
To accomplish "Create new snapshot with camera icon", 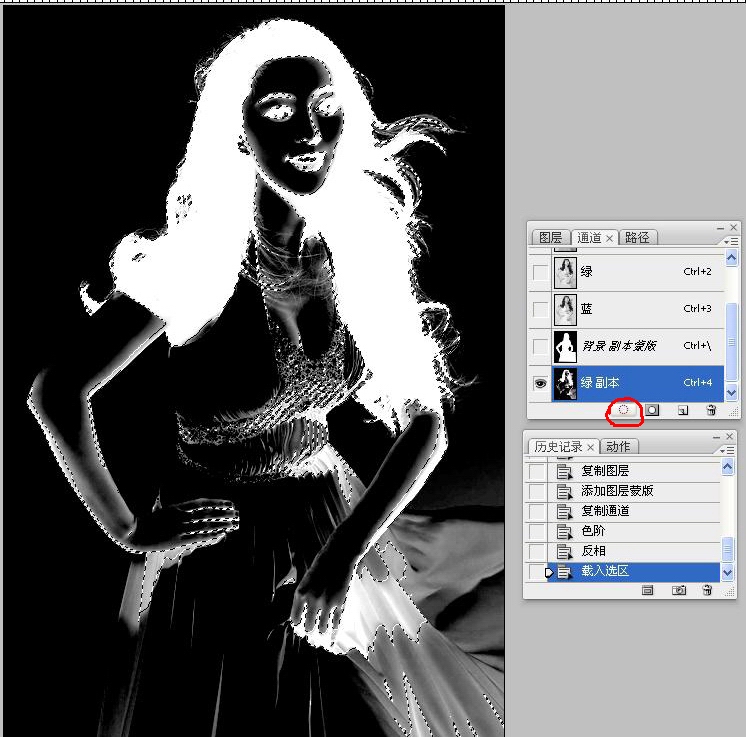I will (x=679, y=591).
